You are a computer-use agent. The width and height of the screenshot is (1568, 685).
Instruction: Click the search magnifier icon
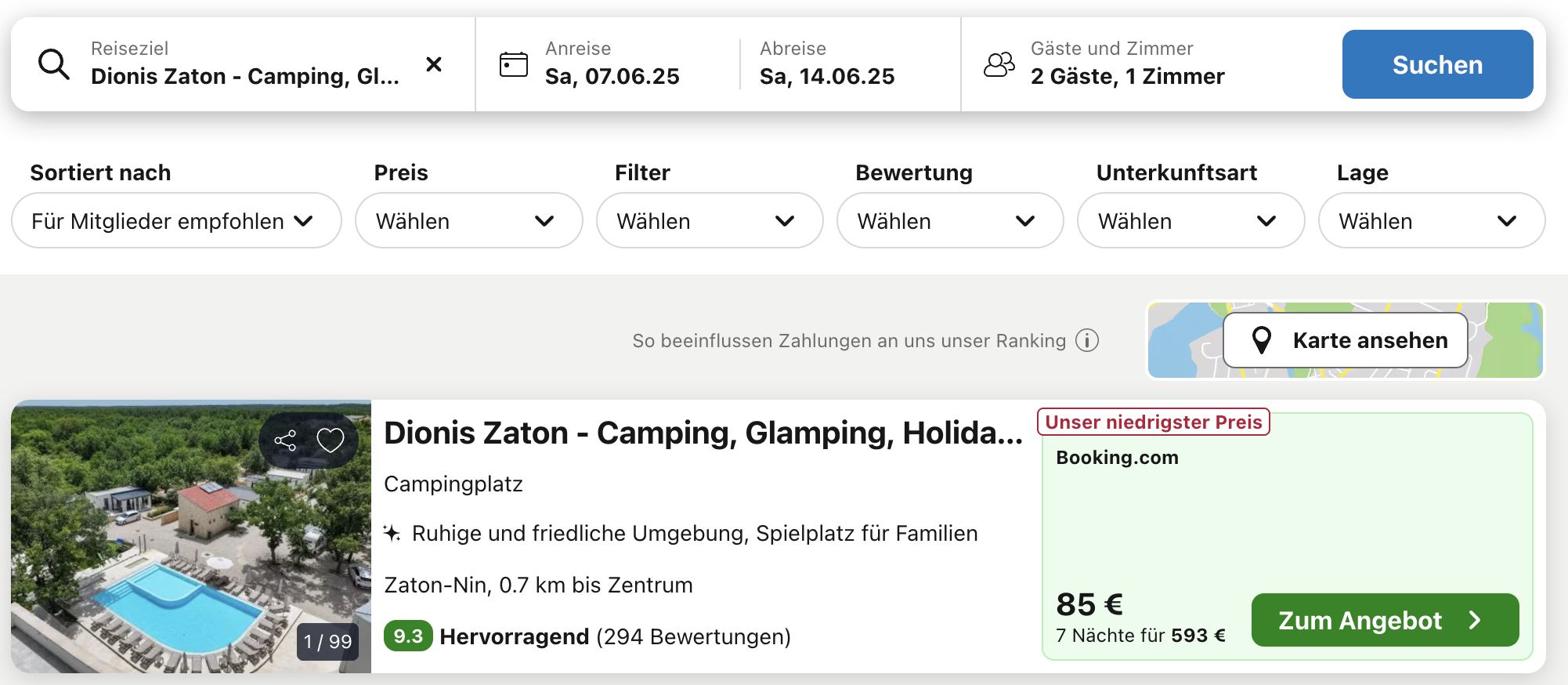tap(54, 64)
